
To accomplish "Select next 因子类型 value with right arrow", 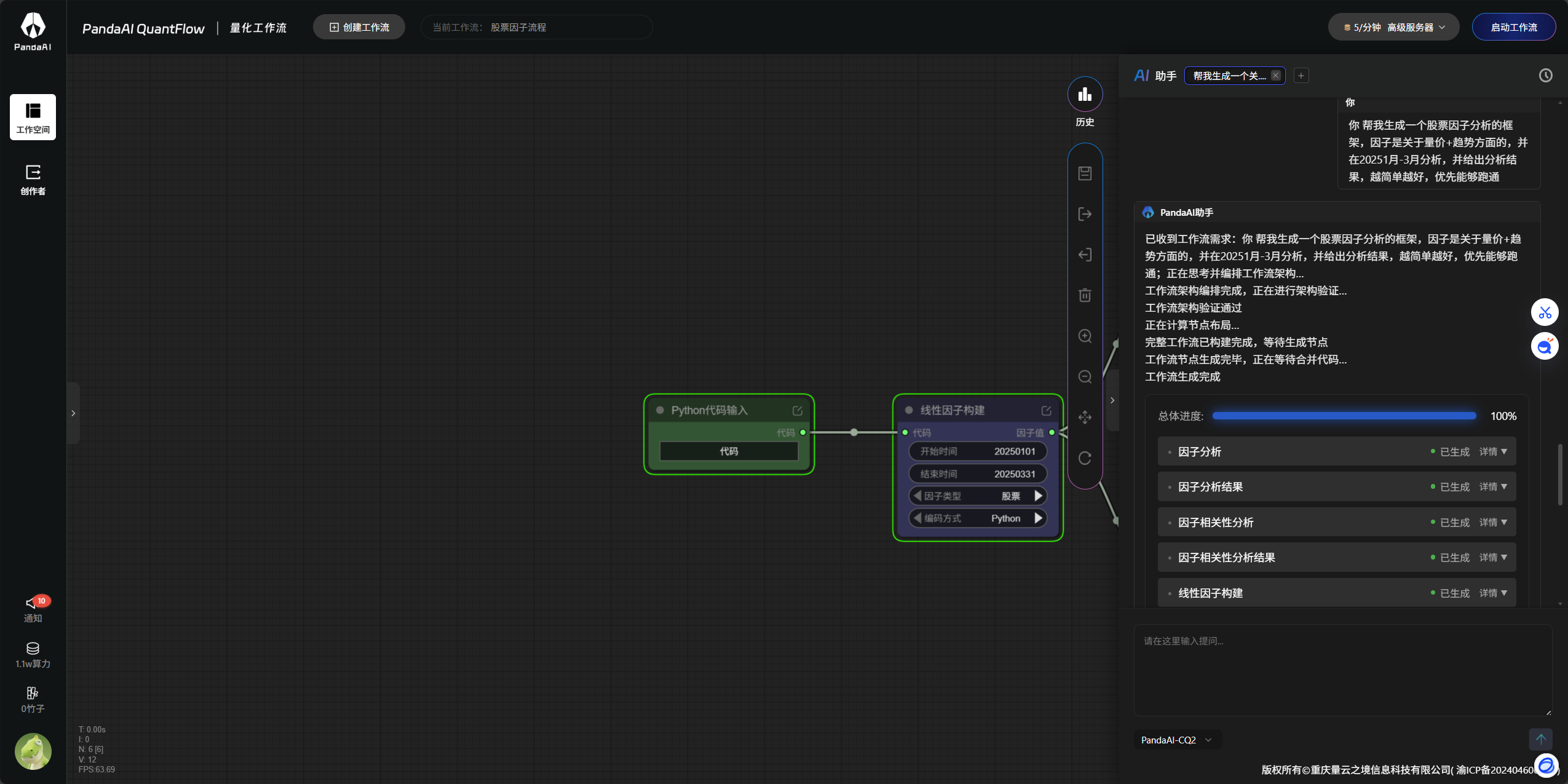I will (x=1039, y=496).
